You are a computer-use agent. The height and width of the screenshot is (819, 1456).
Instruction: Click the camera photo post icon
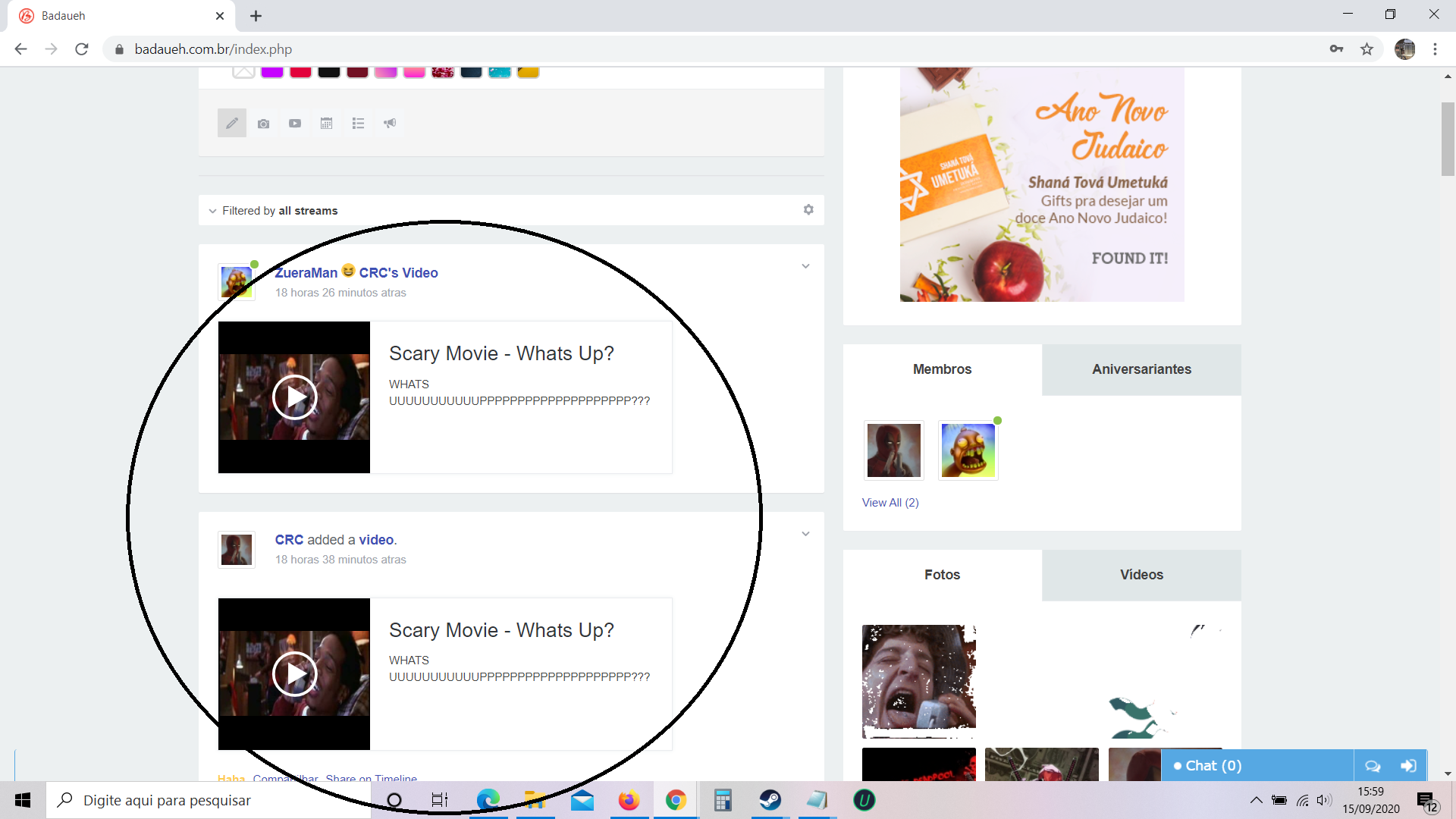click(x=263, y=124)
